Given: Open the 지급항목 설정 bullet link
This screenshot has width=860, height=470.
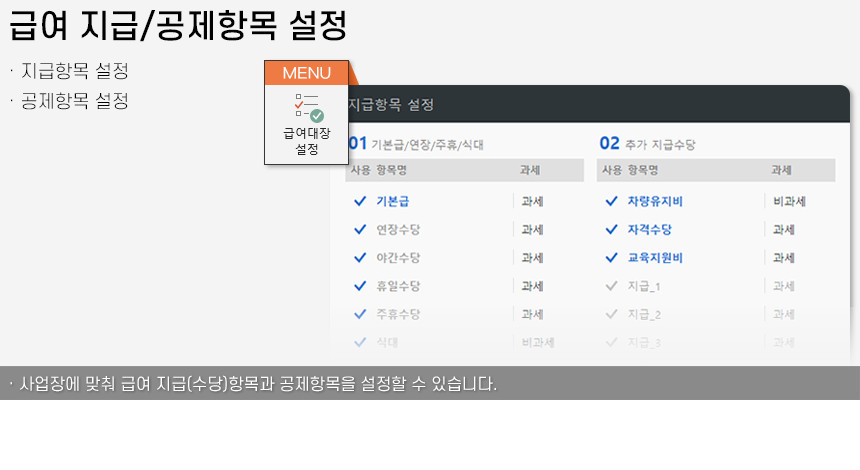Looking at the screenshot, I should tap(74, 72).
